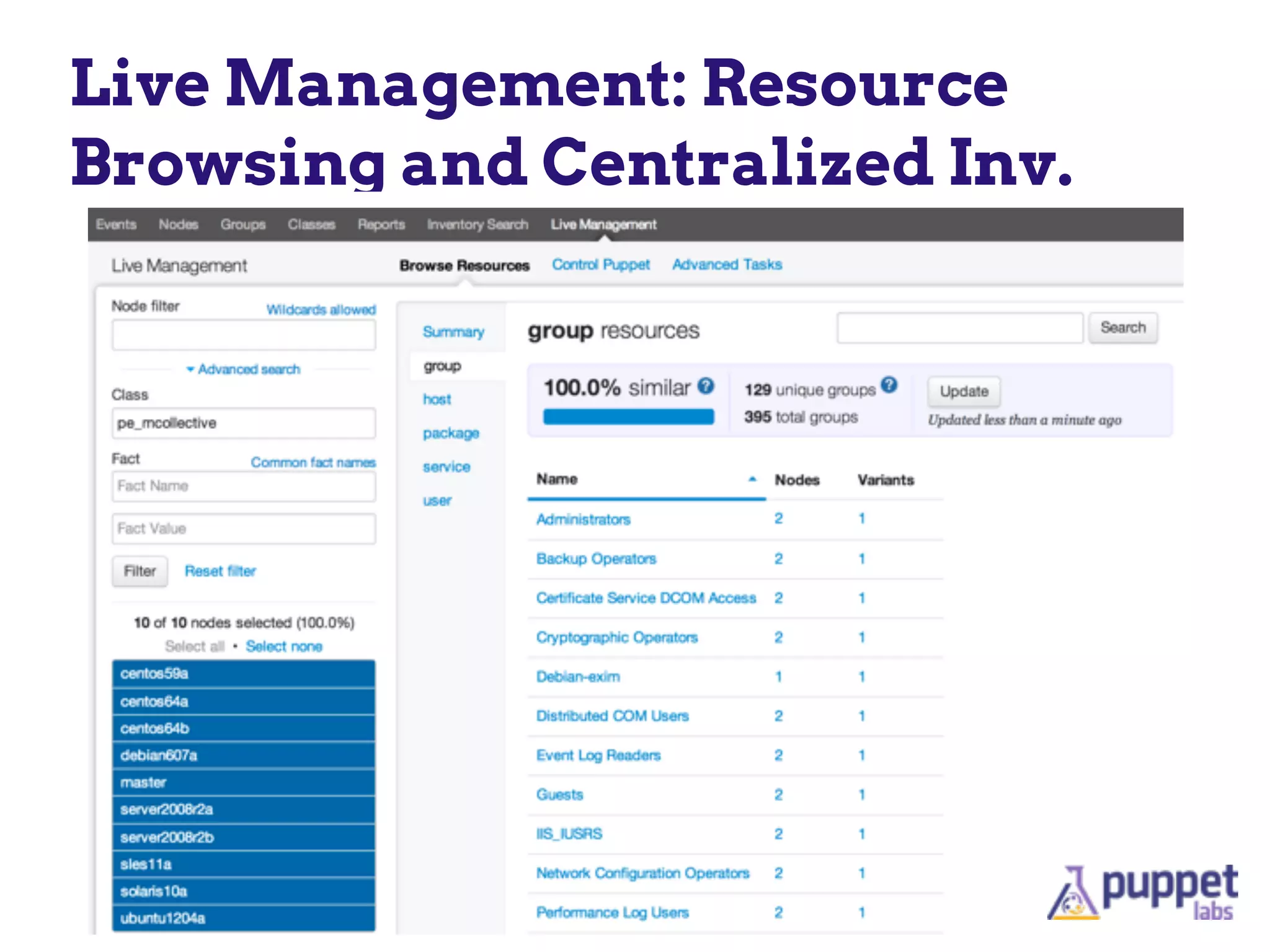The height and width of the screenshot is (952, 1270).
Task: Focus the Fact Name input
Action: pyautogui.click(x=244, y=487)
